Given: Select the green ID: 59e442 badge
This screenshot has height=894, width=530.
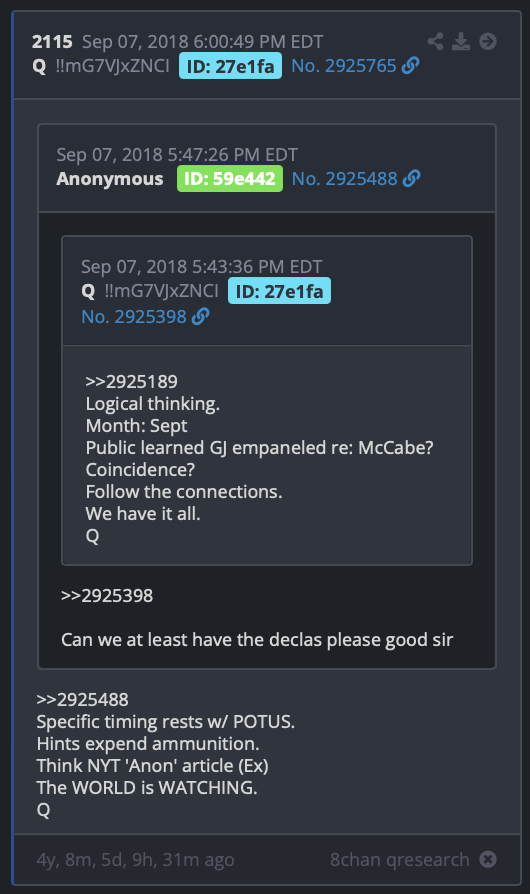Looking at the screenshot, I should 230,178.
